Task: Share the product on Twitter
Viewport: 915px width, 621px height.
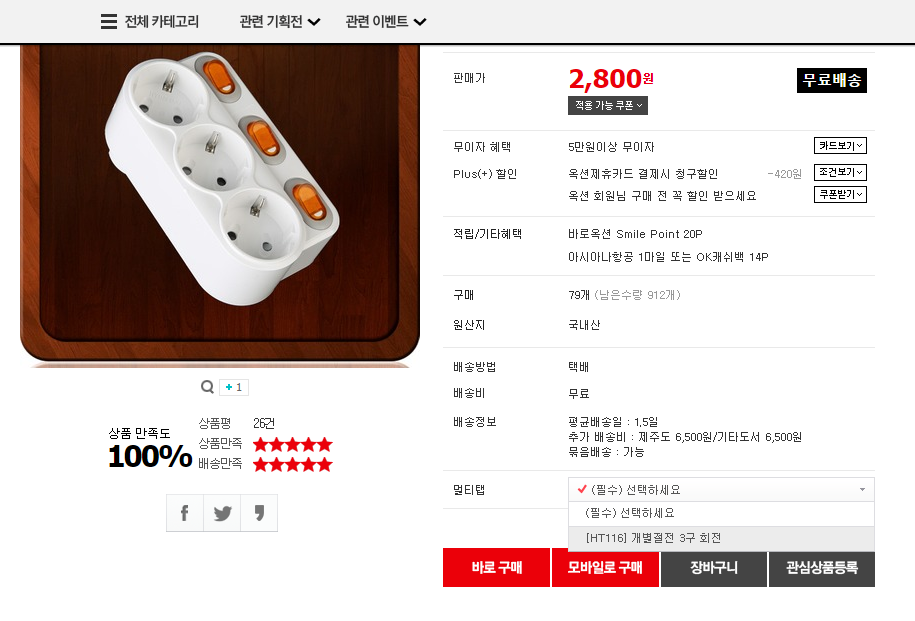Action: point(222,513)
